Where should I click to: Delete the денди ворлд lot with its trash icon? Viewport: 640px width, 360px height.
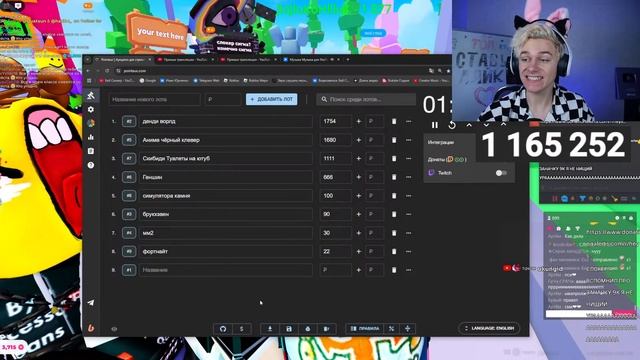click(x=394, y=121)
